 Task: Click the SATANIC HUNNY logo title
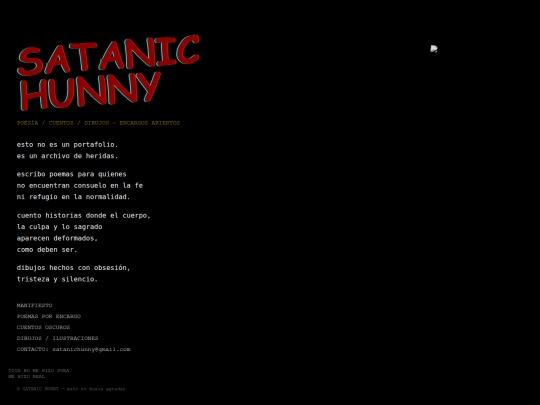point(108,73)
